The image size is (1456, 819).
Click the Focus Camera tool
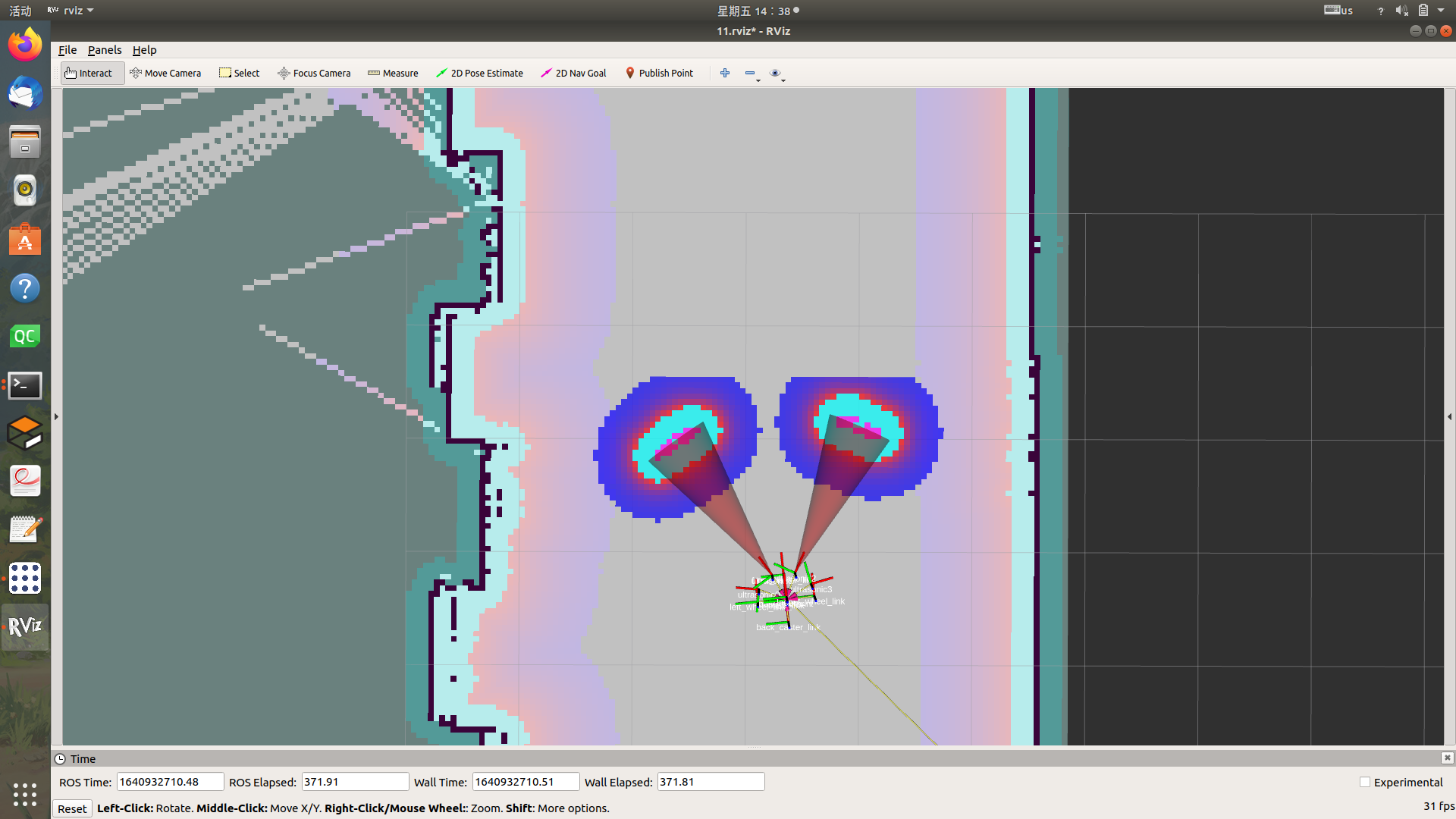click(314, 73)
